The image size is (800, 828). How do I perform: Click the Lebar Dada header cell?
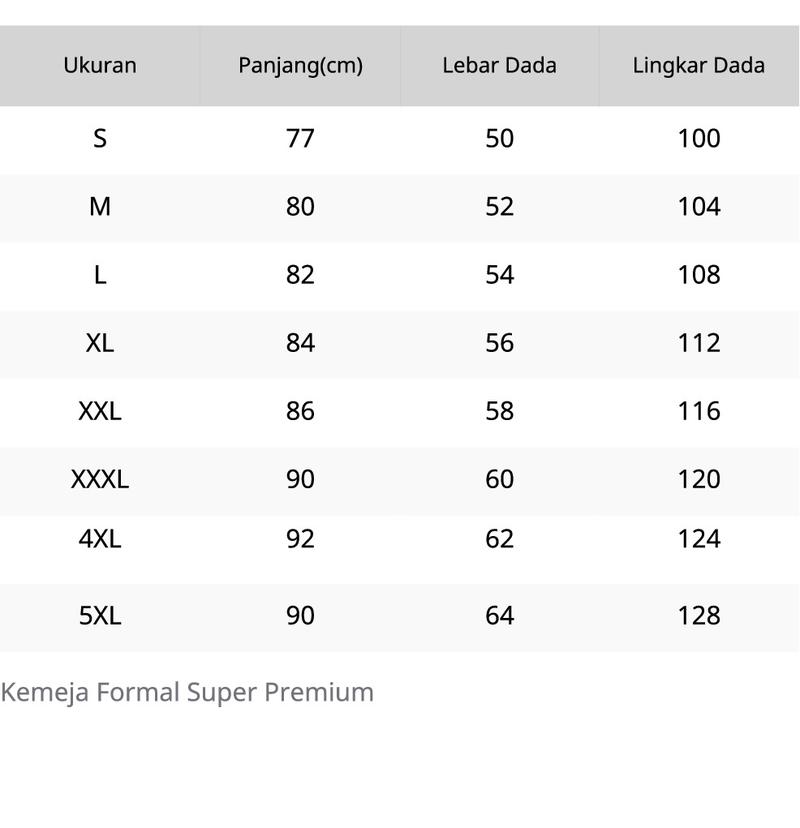click(x=500, y=65)
